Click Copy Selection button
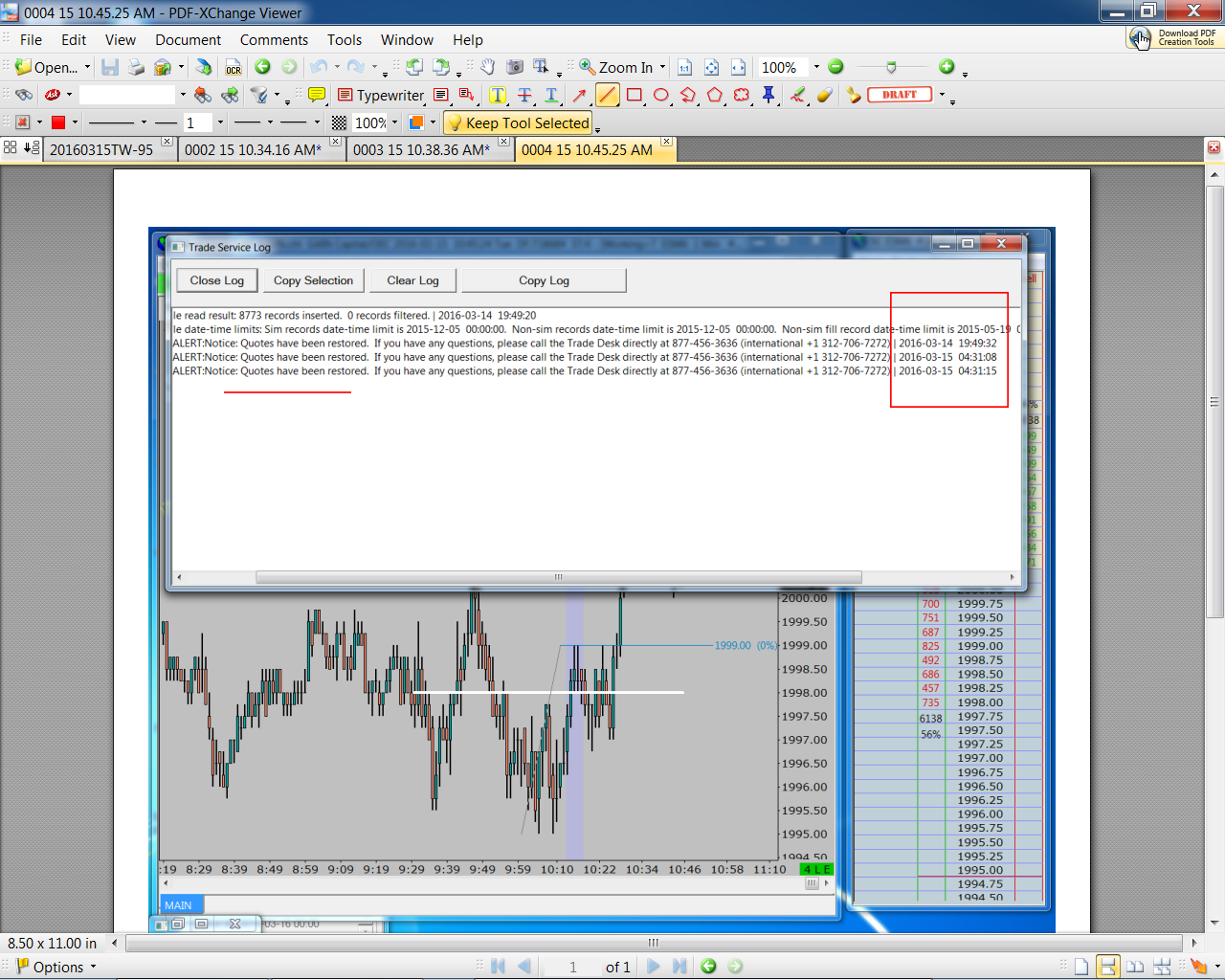 click(313, 280)
